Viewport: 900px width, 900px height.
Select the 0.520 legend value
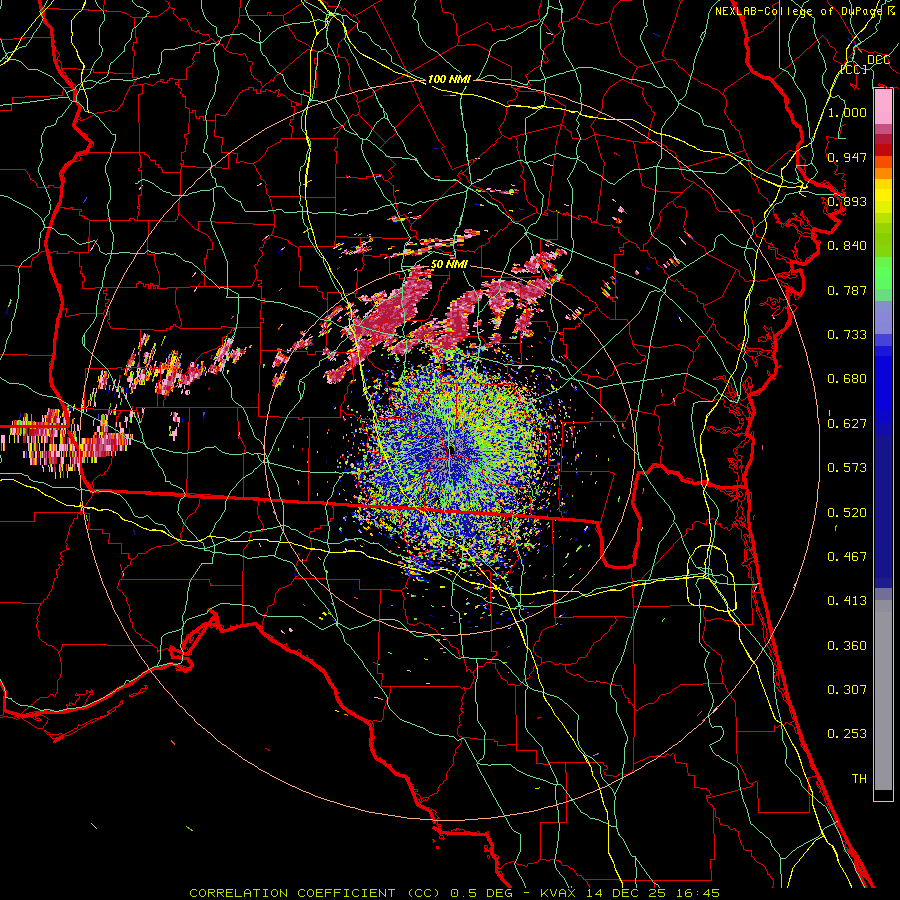[847, 513]
